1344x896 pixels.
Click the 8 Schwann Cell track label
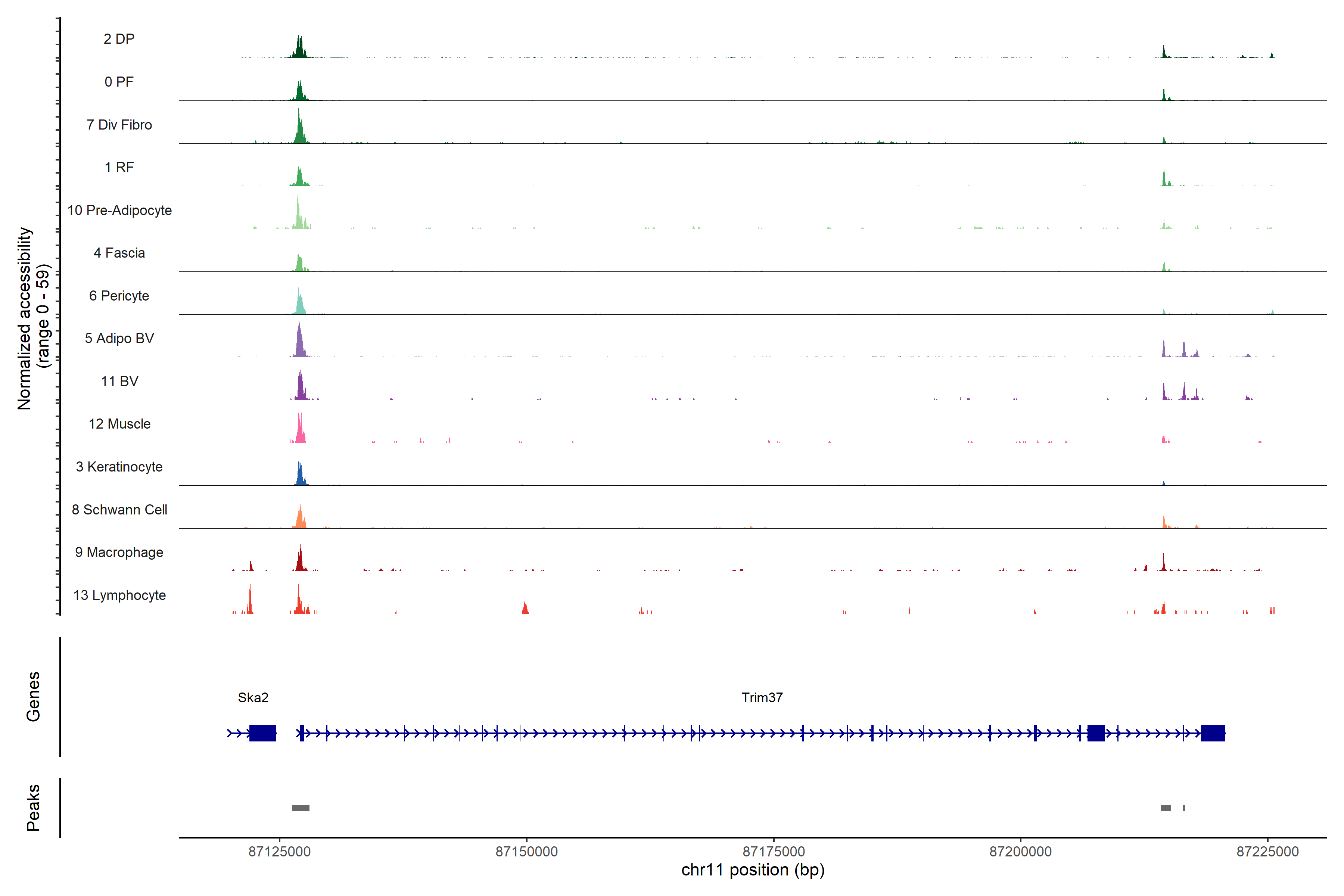pos(119,510)
